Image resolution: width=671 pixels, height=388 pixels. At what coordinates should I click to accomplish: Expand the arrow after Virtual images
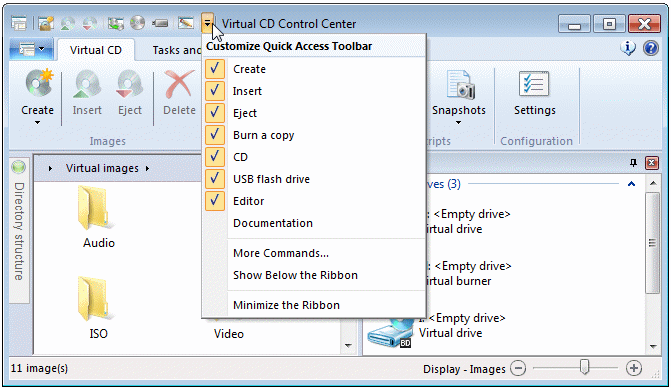coord(147,169)
